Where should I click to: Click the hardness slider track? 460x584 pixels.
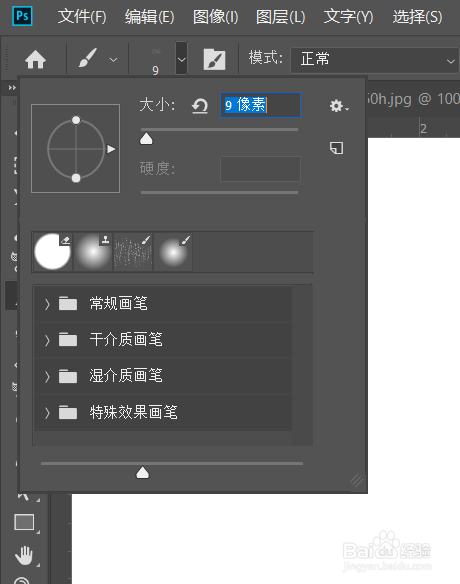(219, 193)
